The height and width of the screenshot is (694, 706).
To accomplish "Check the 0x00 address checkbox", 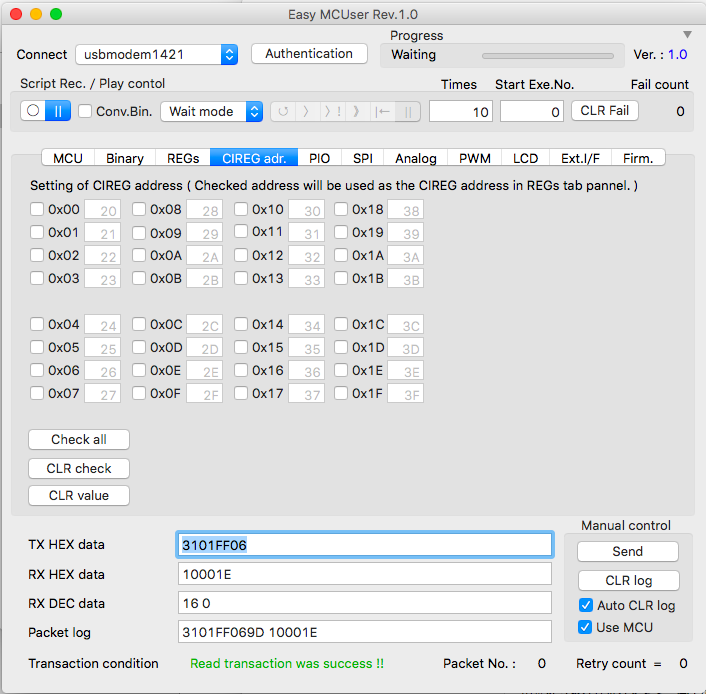I will pyautogui.click(x=36, y=209).
